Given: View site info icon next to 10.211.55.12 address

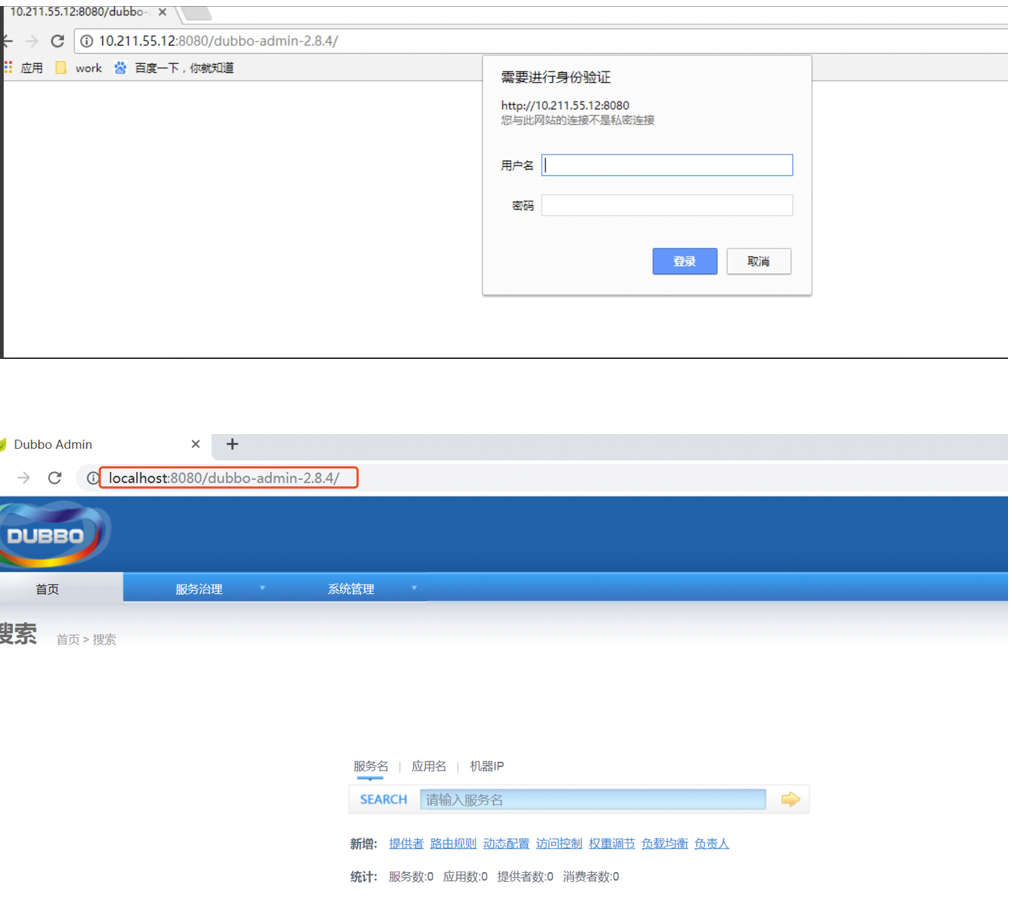Looking at the screenshot, I should (86, 41).
